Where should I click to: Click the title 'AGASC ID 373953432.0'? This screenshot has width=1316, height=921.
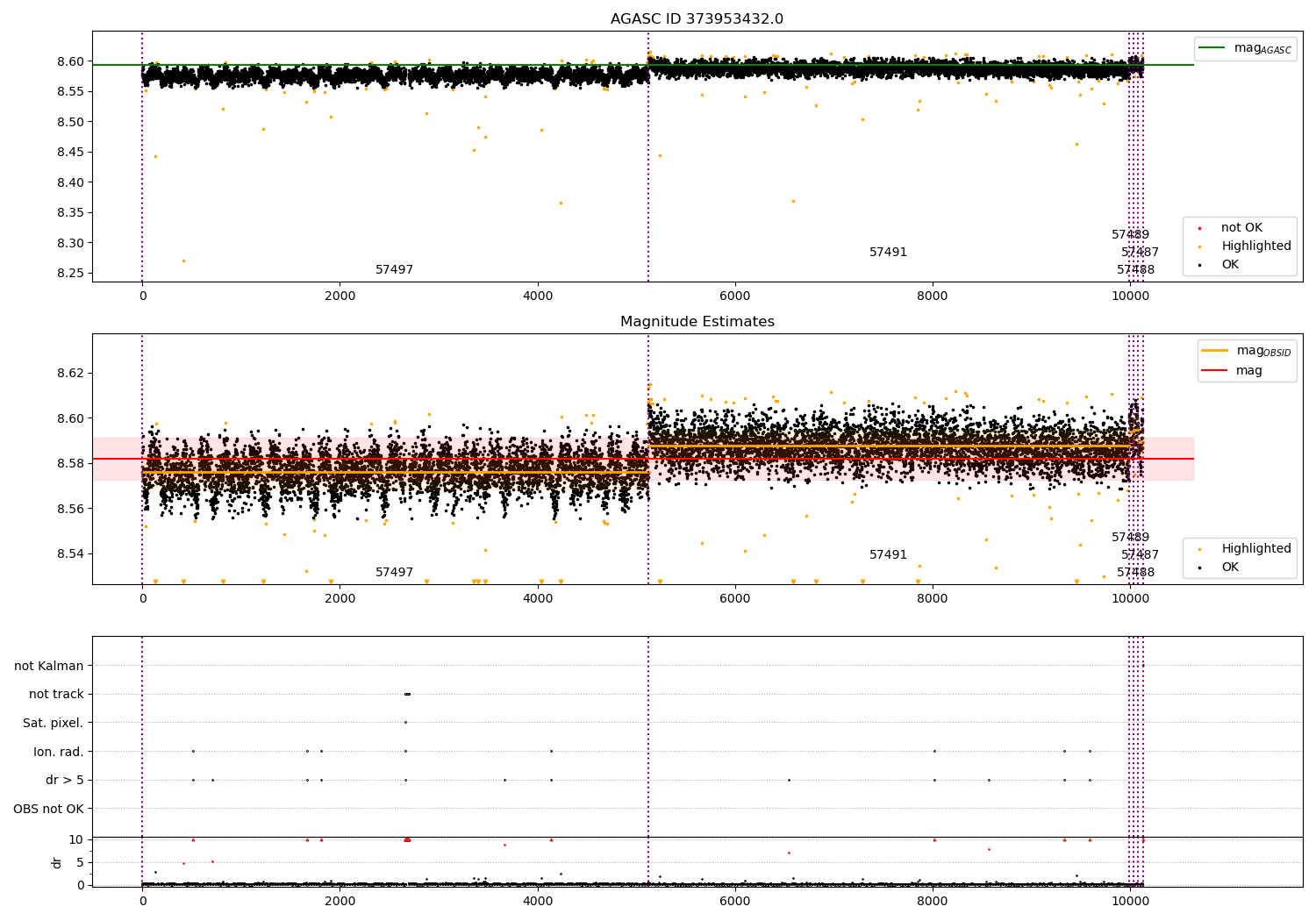[697, 19]
